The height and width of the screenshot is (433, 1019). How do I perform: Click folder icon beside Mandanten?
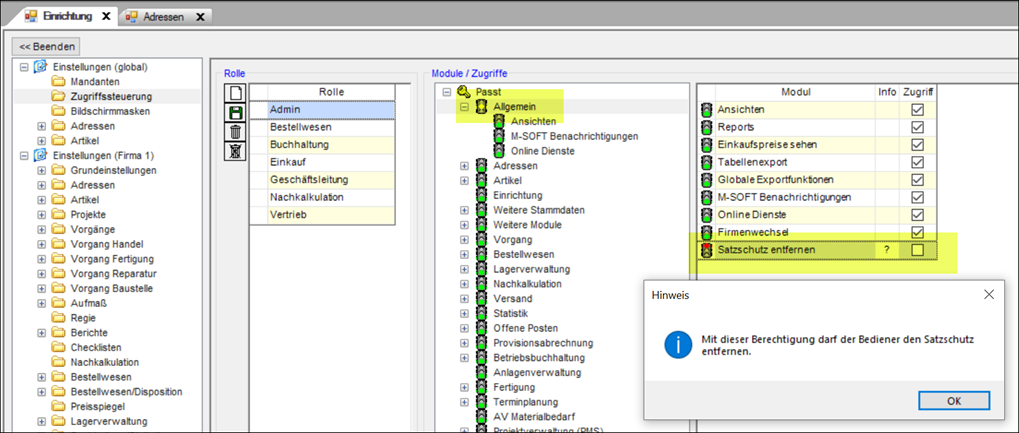coord(58,82)
